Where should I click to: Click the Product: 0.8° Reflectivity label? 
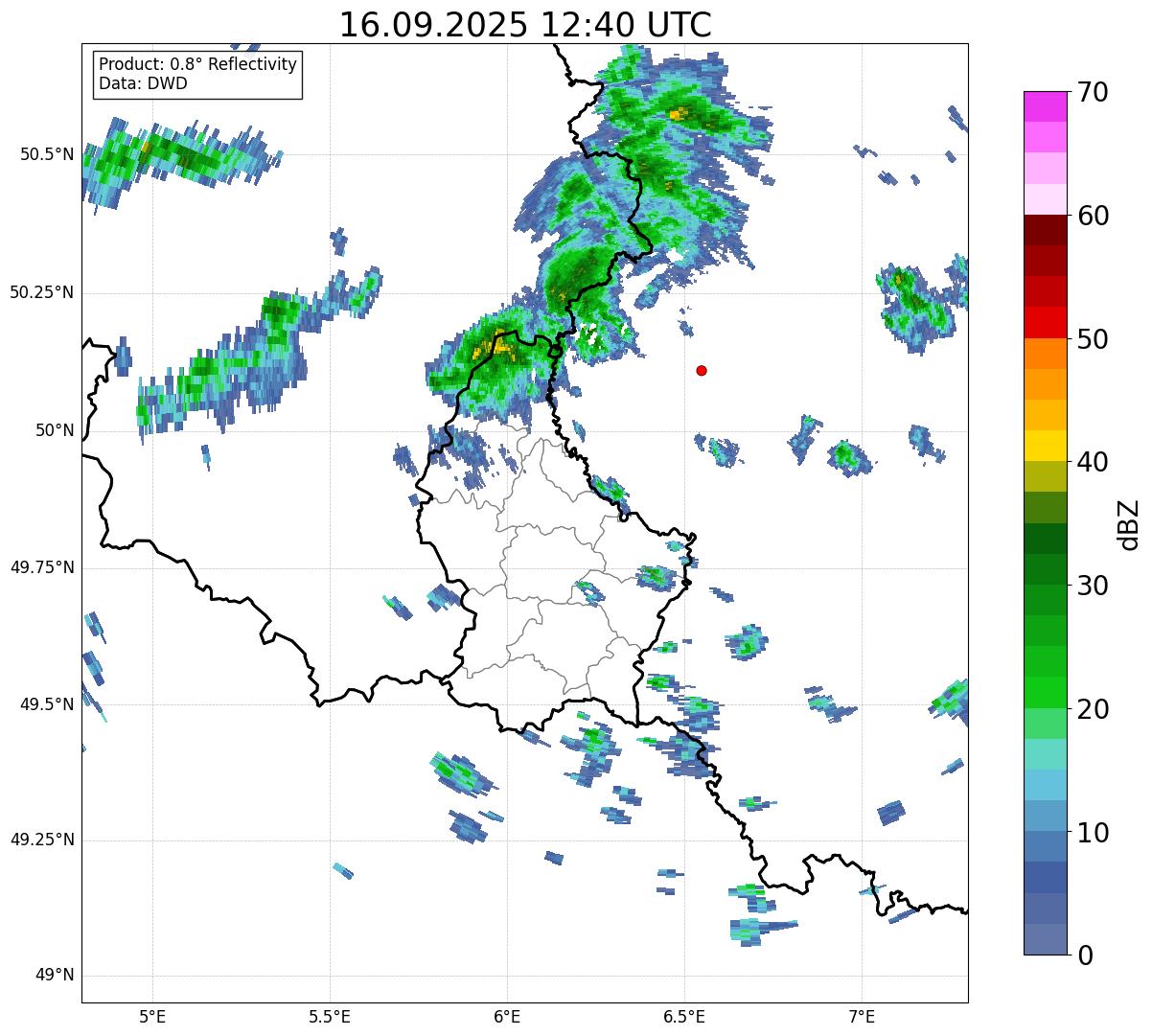(198, 64)
